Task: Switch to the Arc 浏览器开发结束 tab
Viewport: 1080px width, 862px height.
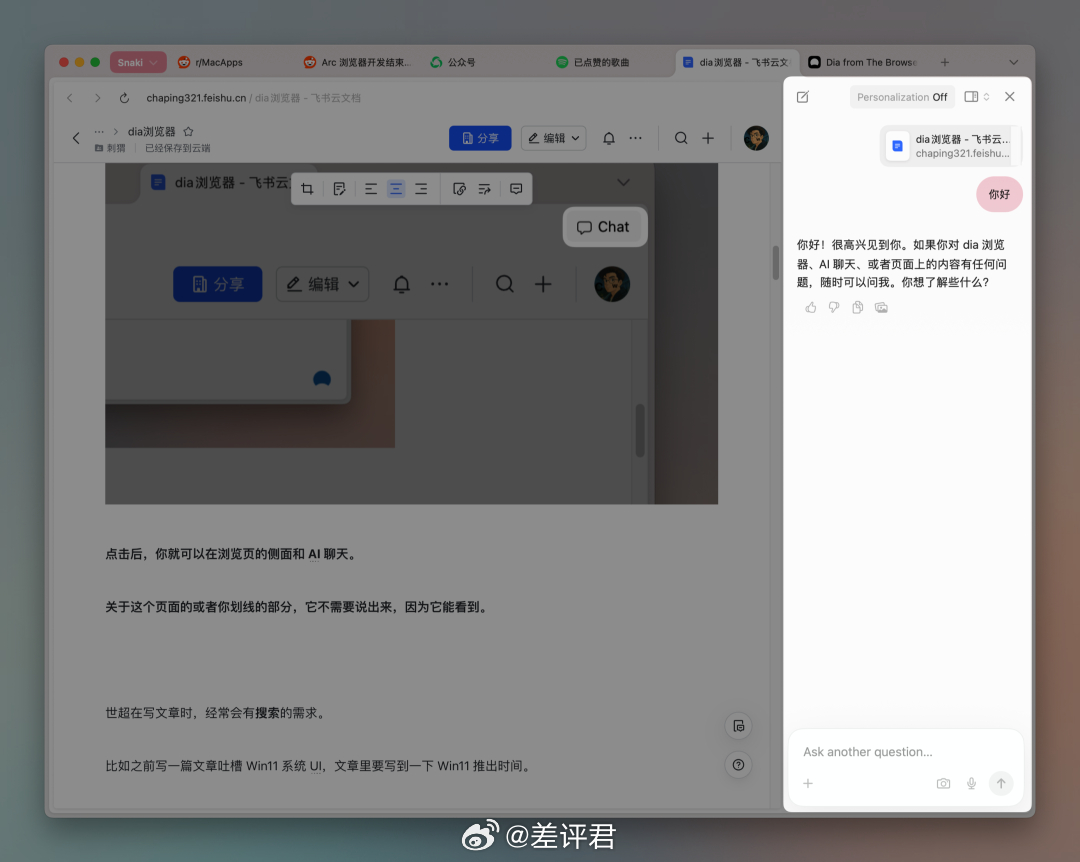Action: pyautogui.click(x=357, y=62)
